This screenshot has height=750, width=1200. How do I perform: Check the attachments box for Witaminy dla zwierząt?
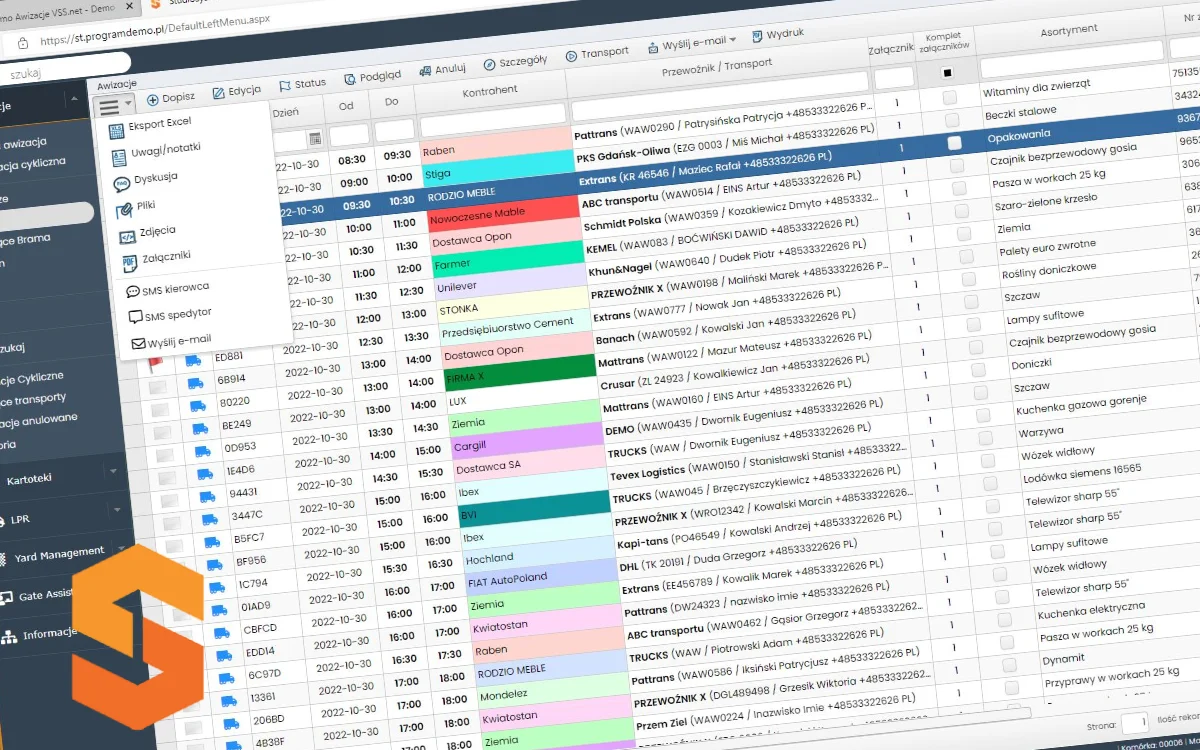click(x=949, y=97)
